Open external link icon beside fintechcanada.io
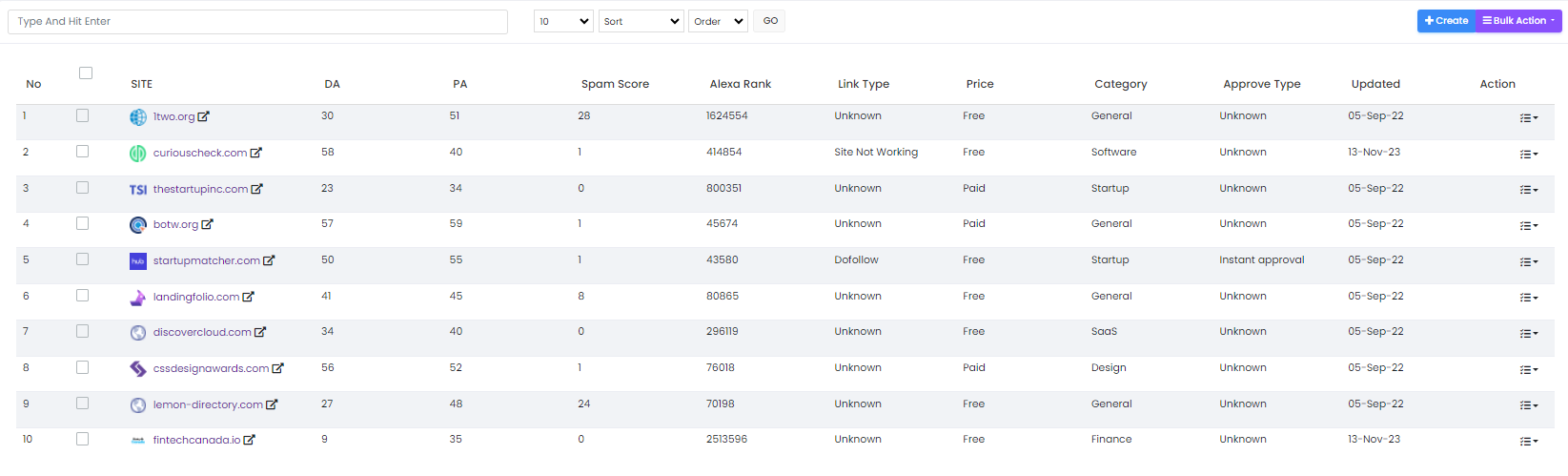The height and width of the screenshot is (476, 1568). click(249, 440)
